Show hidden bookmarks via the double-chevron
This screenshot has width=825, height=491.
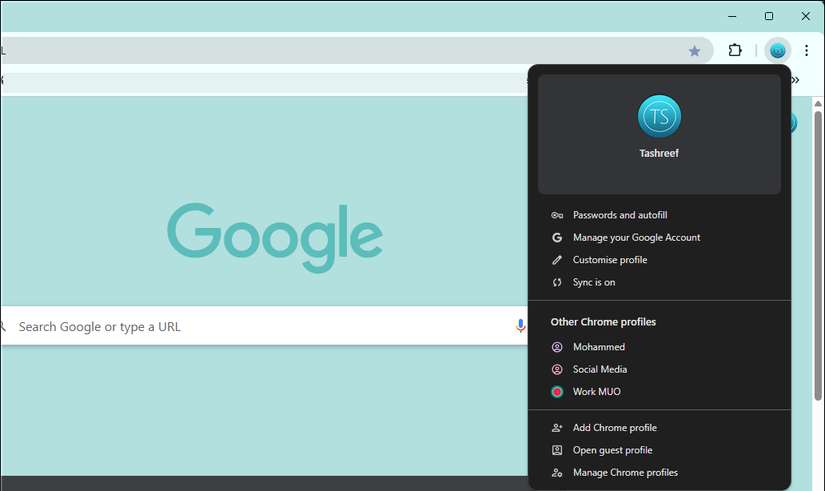pyautogui.click(x=796, y=80)
